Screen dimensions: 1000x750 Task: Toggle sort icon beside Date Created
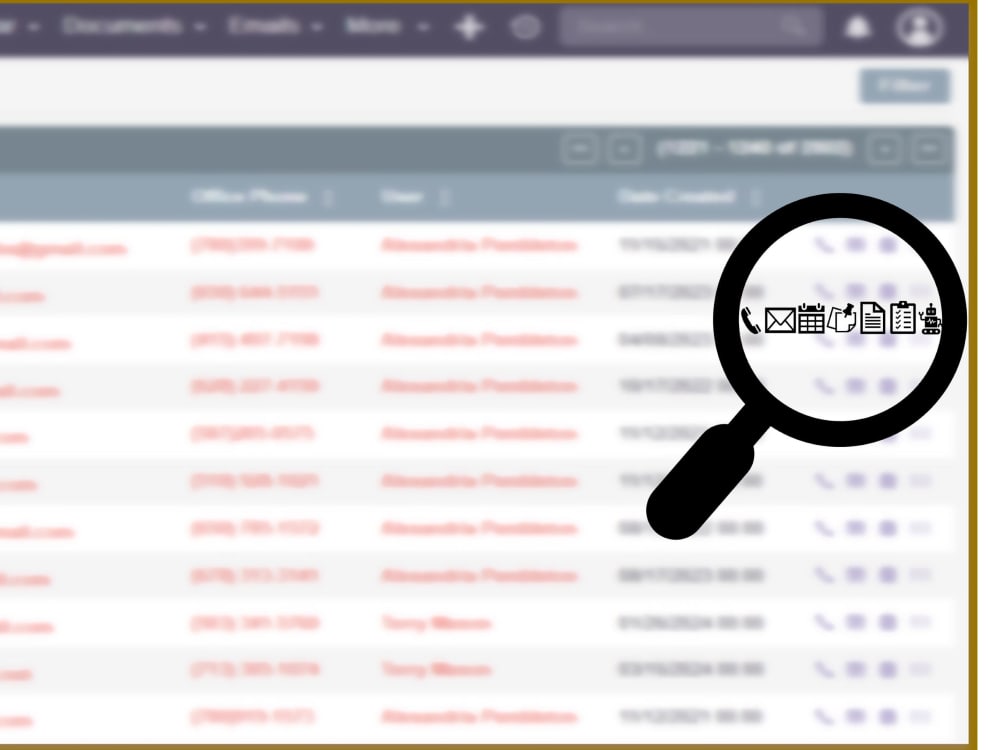(755, 197)
